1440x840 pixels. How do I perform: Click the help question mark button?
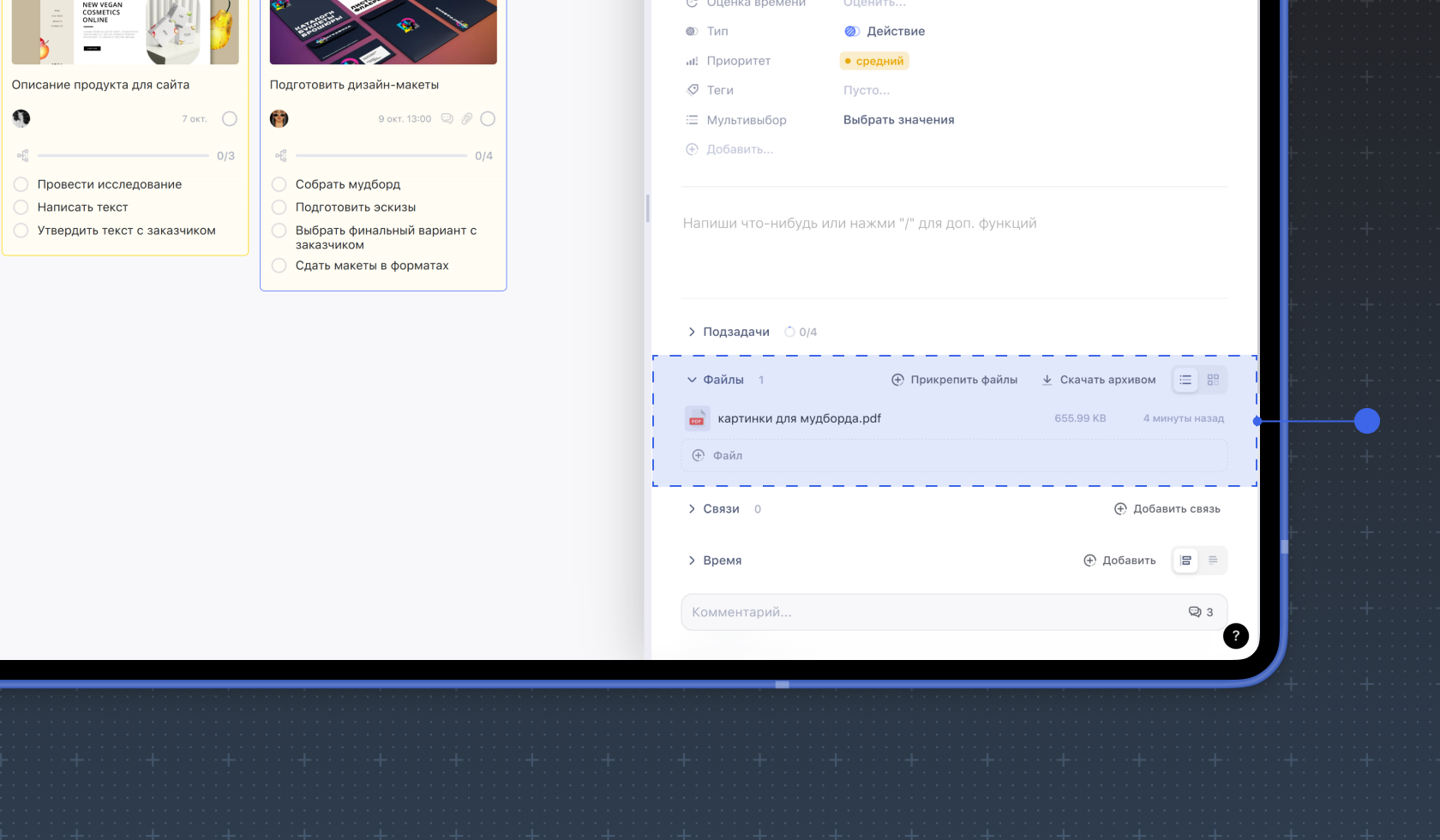[x=1235, y=636]
